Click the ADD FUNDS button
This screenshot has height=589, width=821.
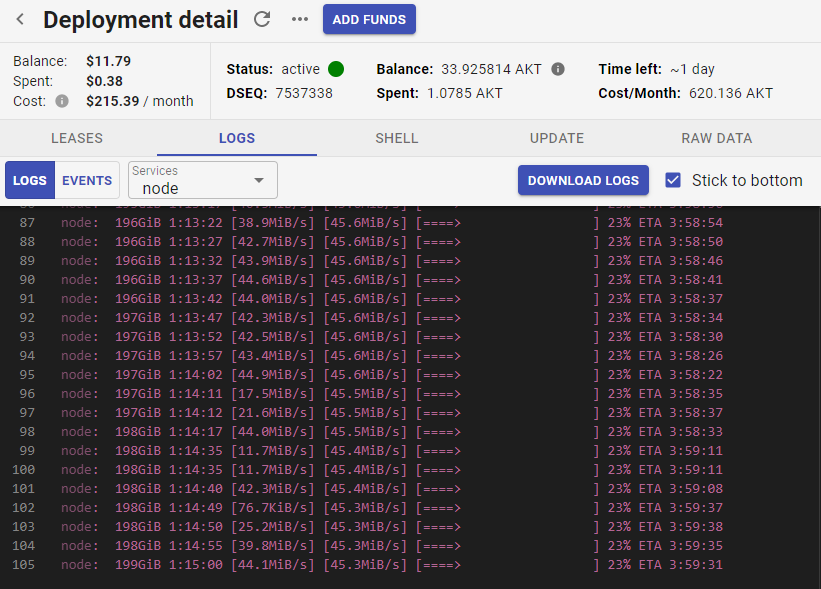point(369,19)
